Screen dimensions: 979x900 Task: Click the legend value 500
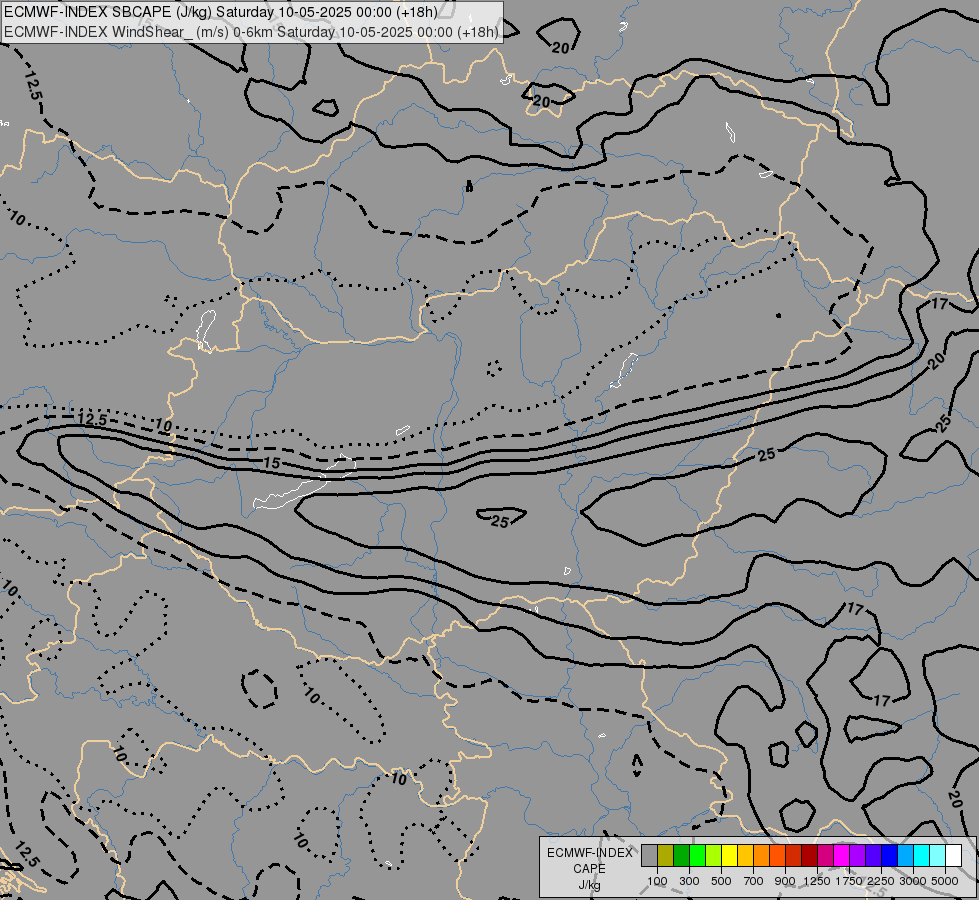[x=721, y=881]
